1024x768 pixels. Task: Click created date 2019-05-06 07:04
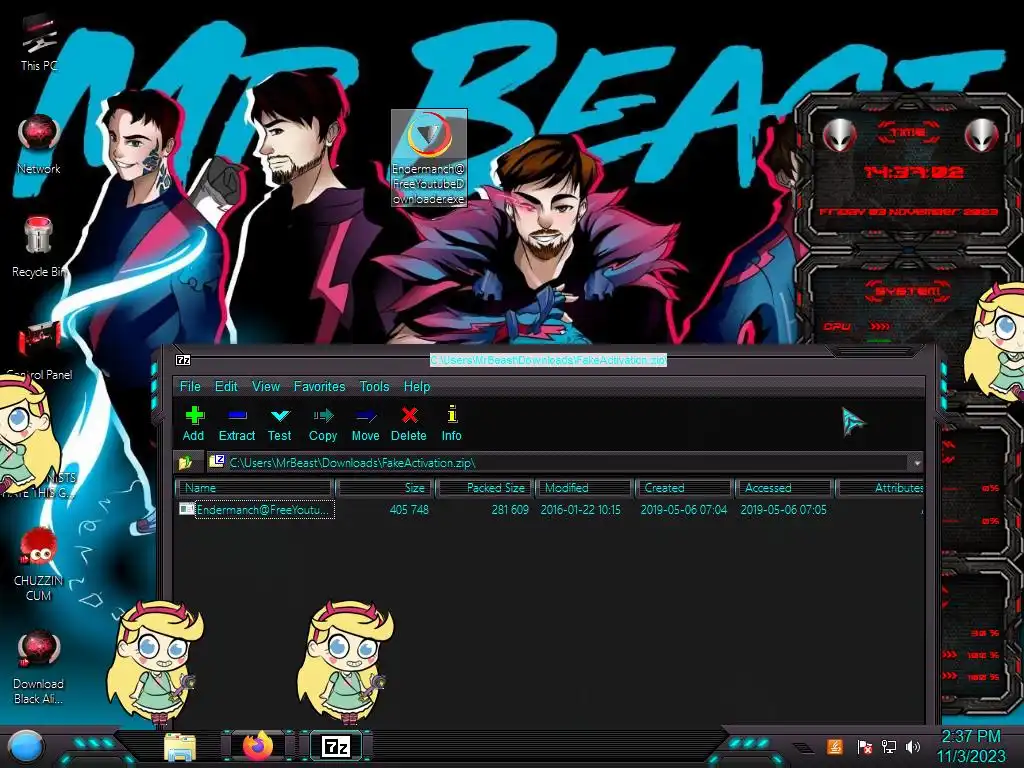(x=683, y=509)
